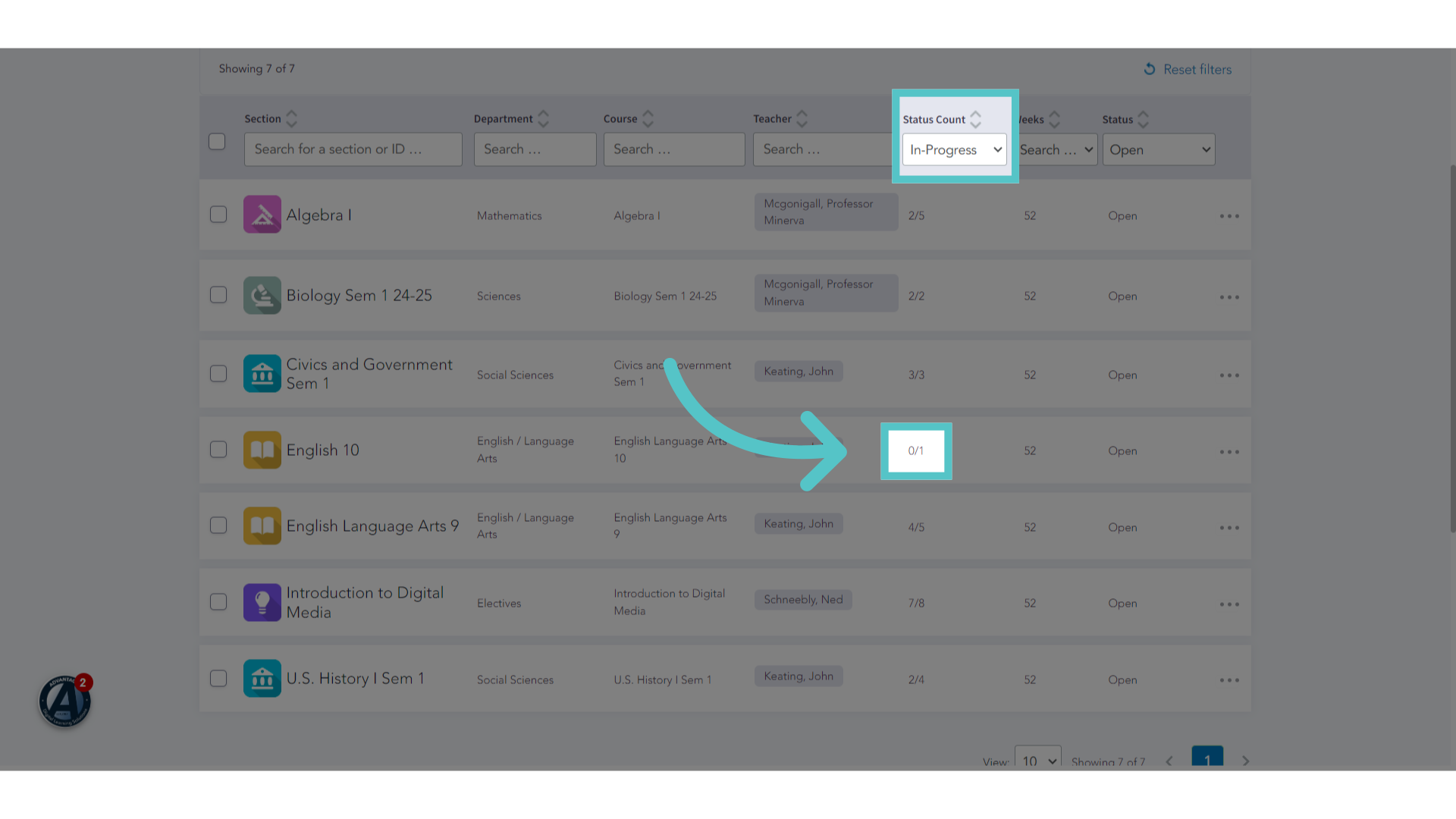Open the English 10 section name
Screen dimensions: 1456x819
point(322,450)
